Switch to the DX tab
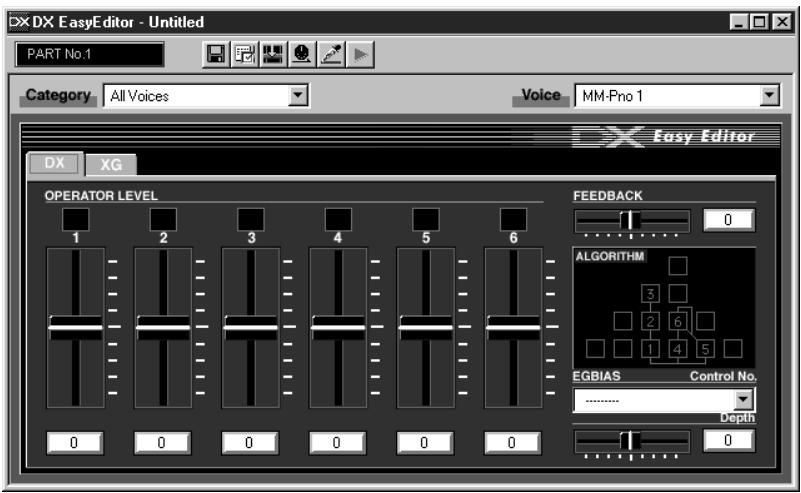Viewport: 801px width, 493px height. pos(55,163)
